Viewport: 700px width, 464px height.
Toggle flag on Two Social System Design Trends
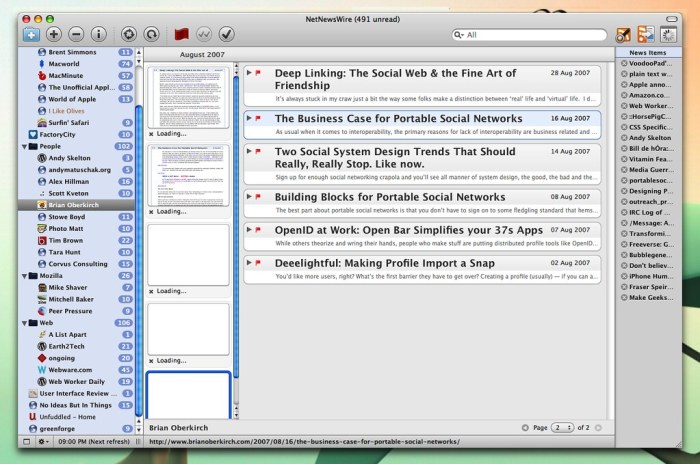pyautogui.click(x=258, y=151)
